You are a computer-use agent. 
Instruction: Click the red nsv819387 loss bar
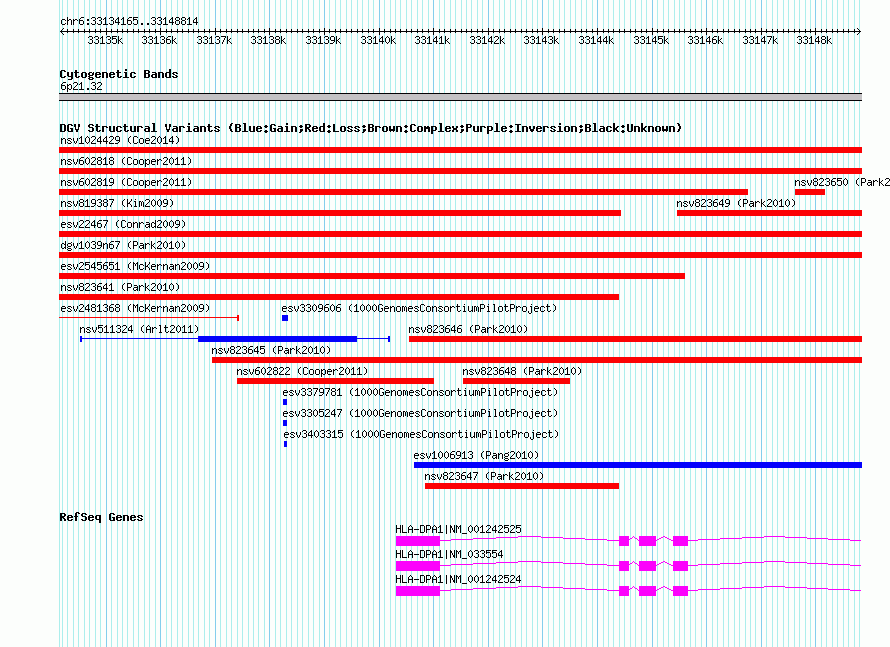coord(340,213)
